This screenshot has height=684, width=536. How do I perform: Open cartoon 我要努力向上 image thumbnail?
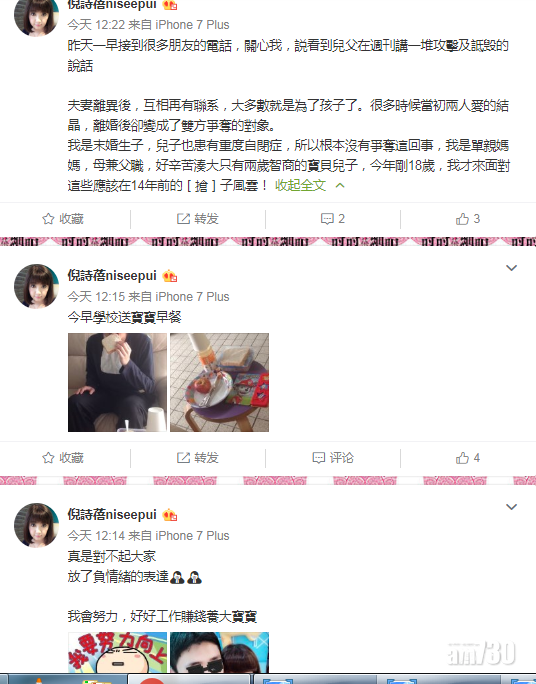117,653
